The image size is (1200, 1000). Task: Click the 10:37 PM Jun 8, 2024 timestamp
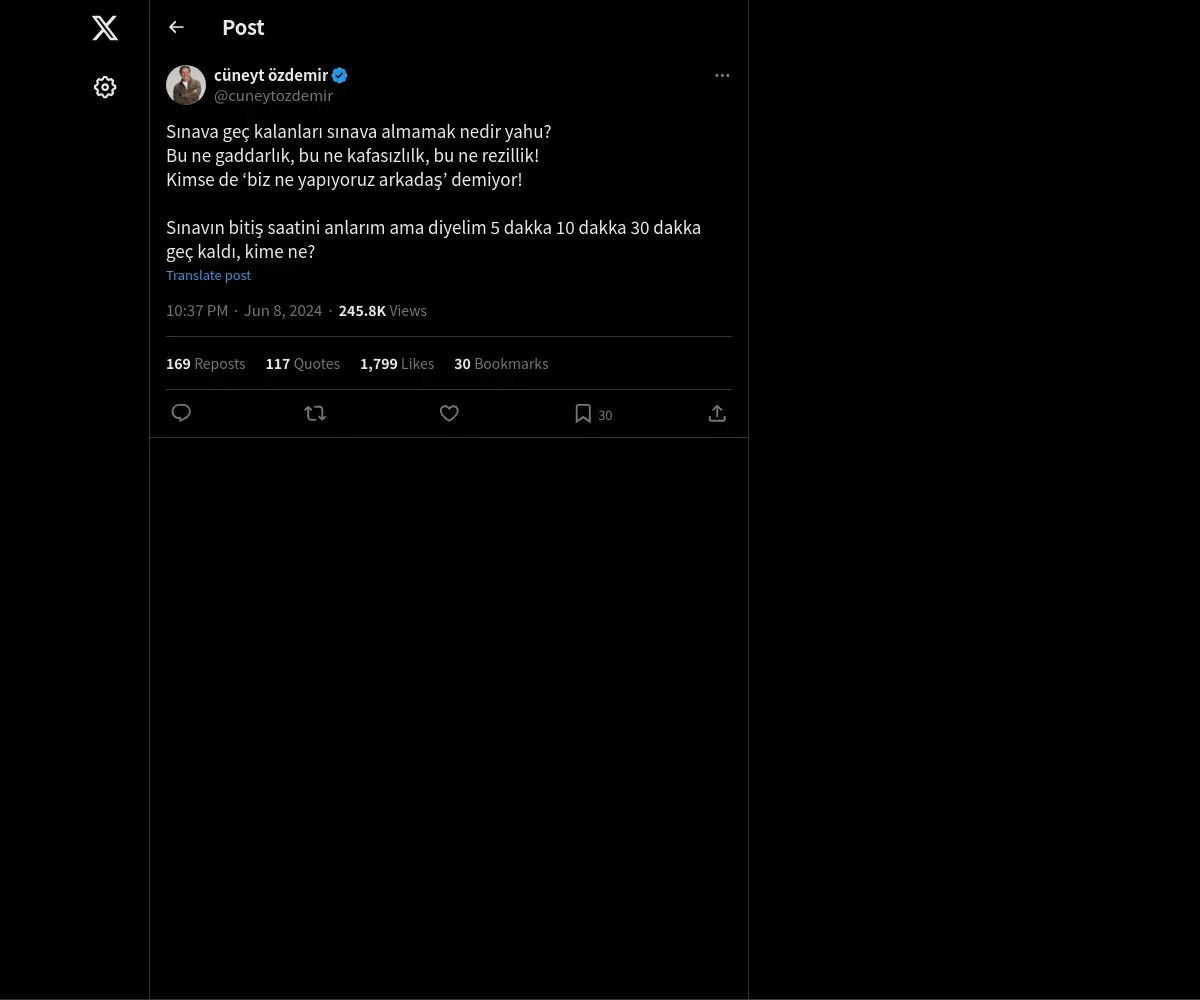(x=244, y=311)
